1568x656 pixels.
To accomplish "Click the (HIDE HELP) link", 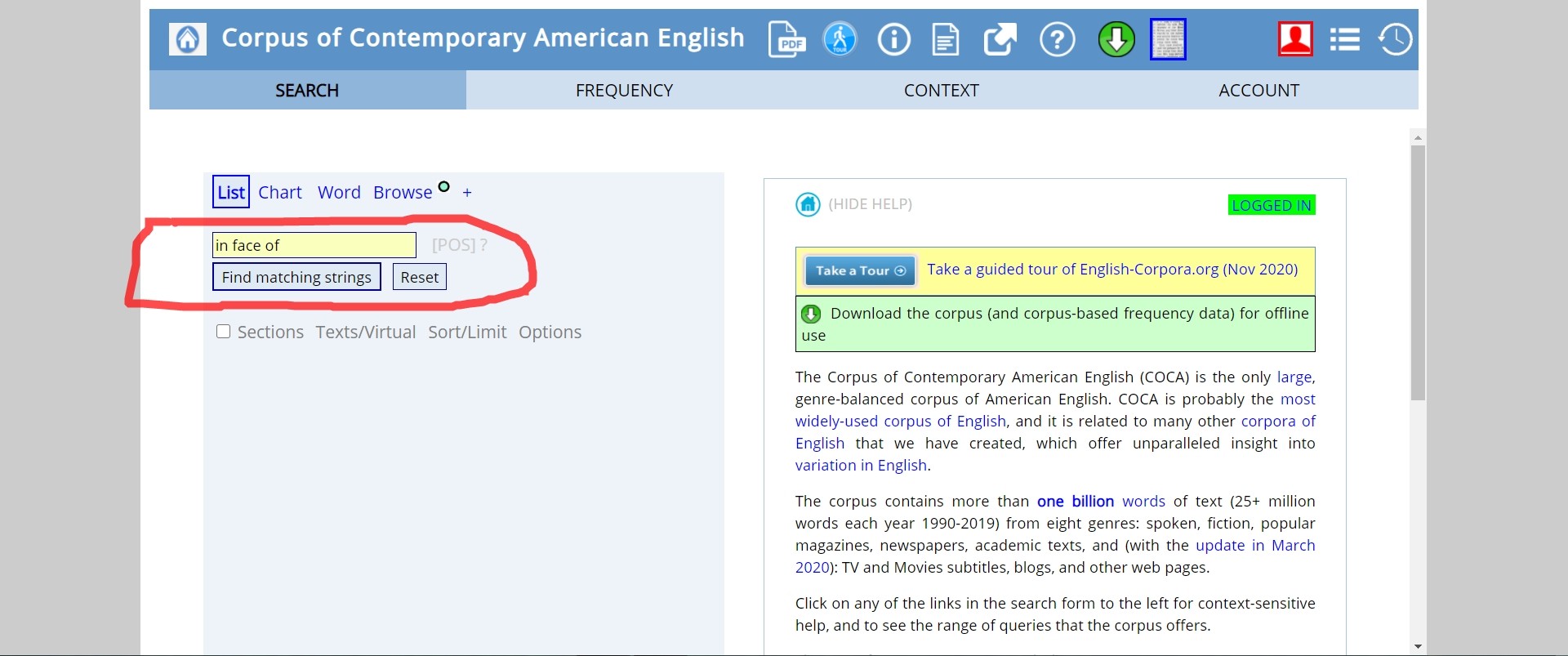I will (870, 204).
